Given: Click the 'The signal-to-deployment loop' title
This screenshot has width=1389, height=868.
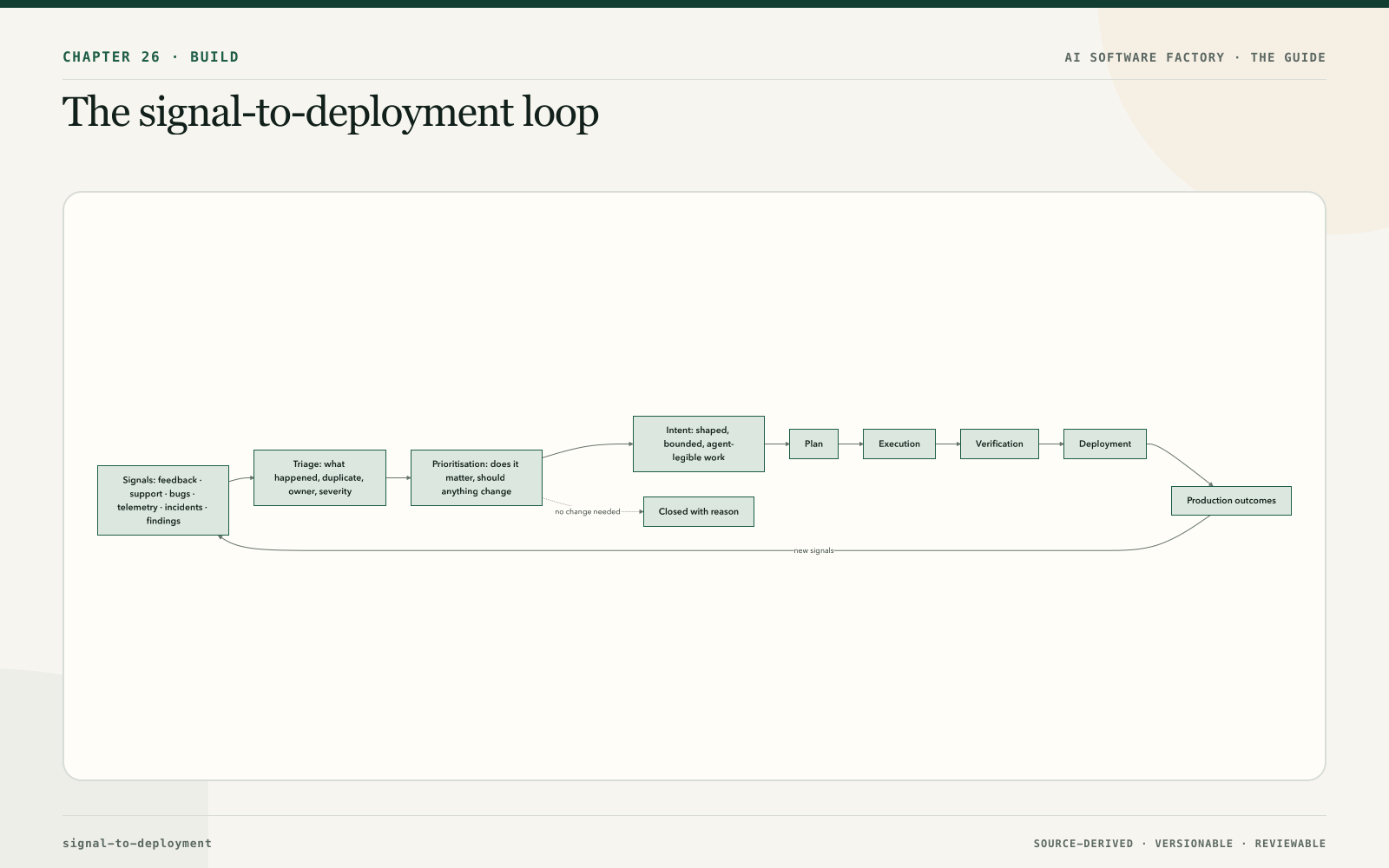Looking at the screenshot, I should coord(331,113).
